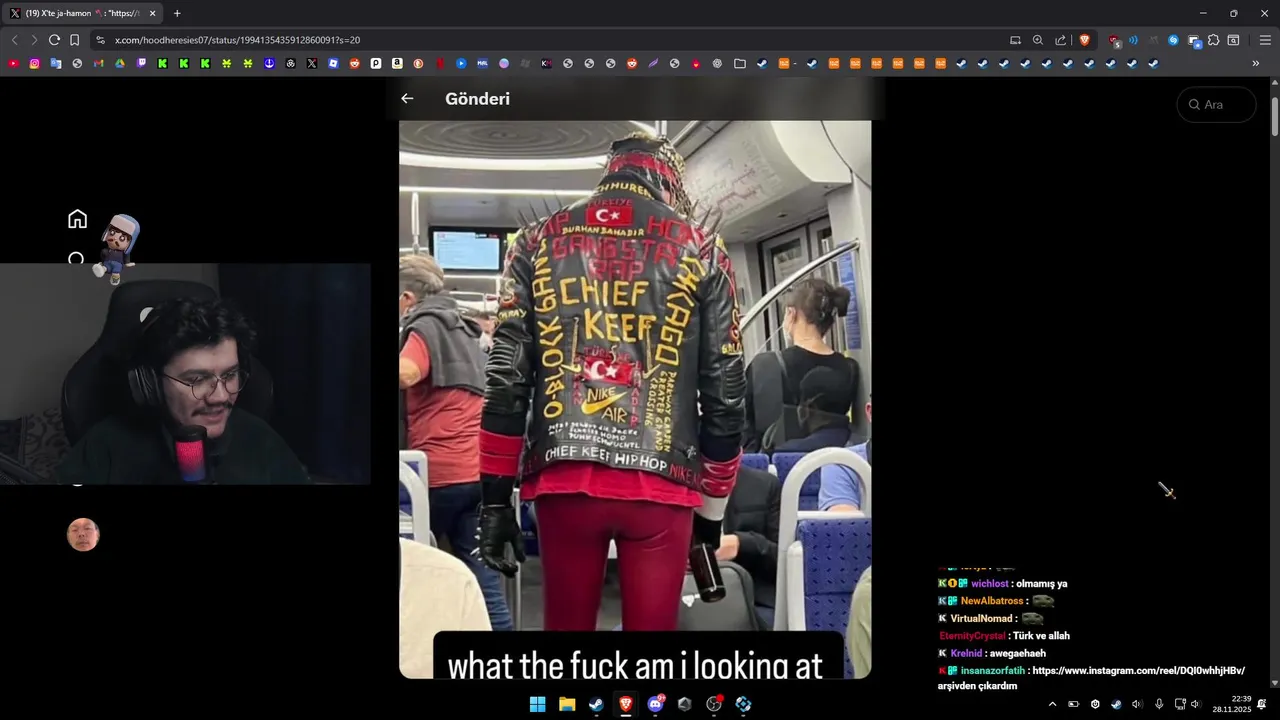Open File Explorer from taskbar
This screenshot has height=720, width=1280.
tap(567, 704)
